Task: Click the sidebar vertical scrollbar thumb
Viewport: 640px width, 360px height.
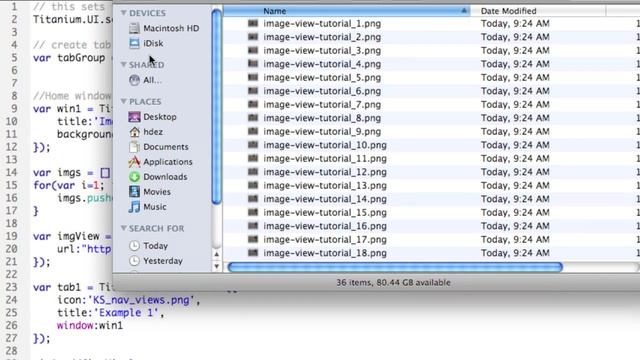Action: [217, 106]
